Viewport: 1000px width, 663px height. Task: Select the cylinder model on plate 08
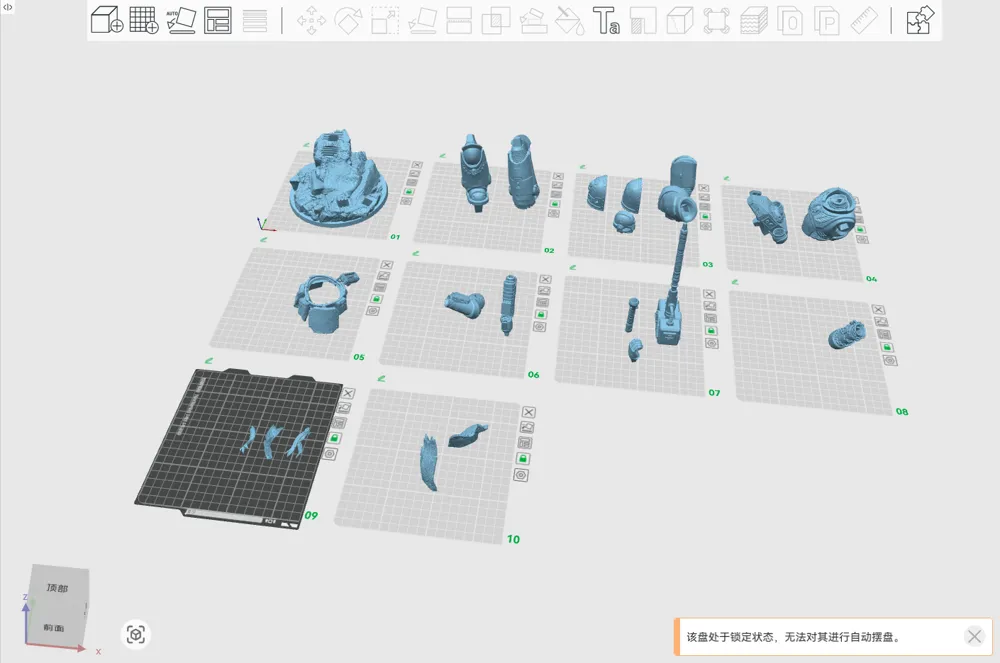[x=848, y=334]
